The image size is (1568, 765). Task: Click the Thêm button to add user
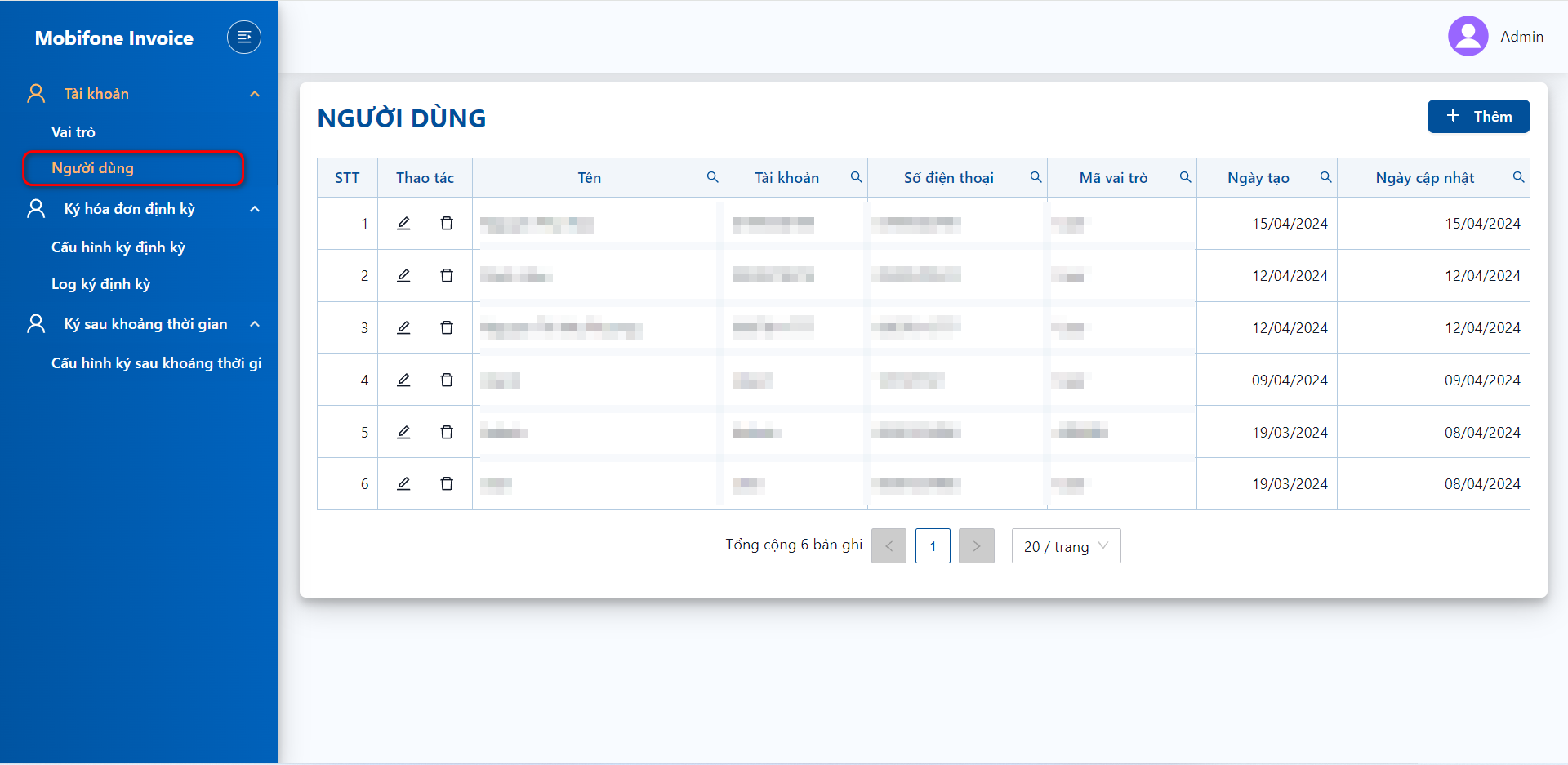[x=1478, y=116]
